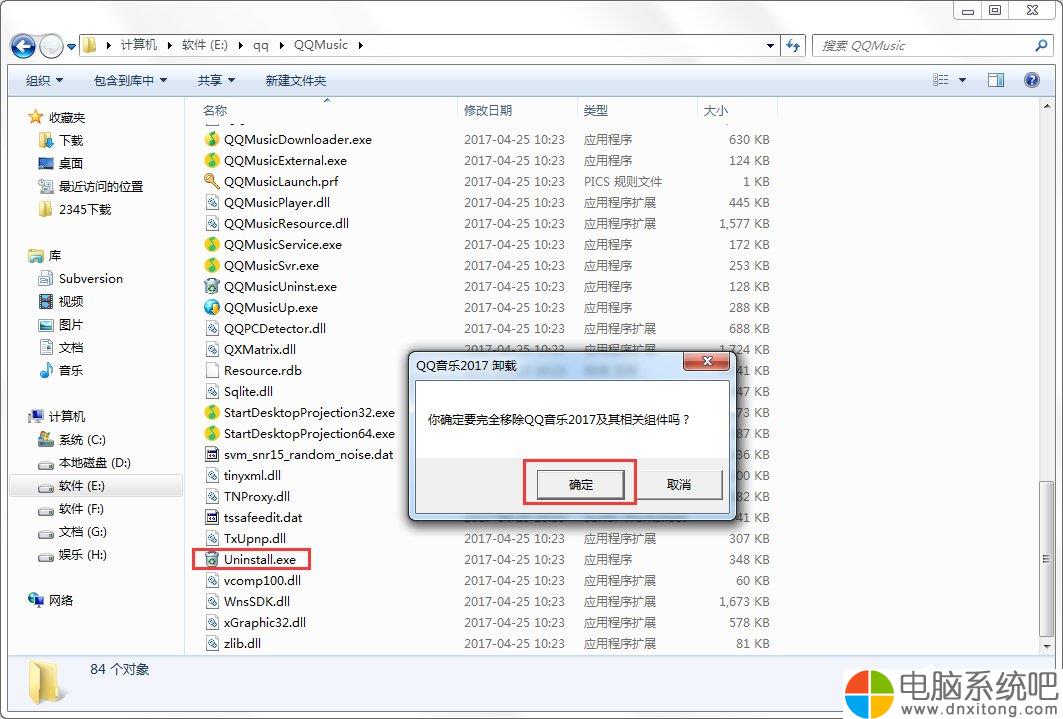Click the Back navigation arrow
Screen dimensions: 1063x719
[x=23, y=46]
